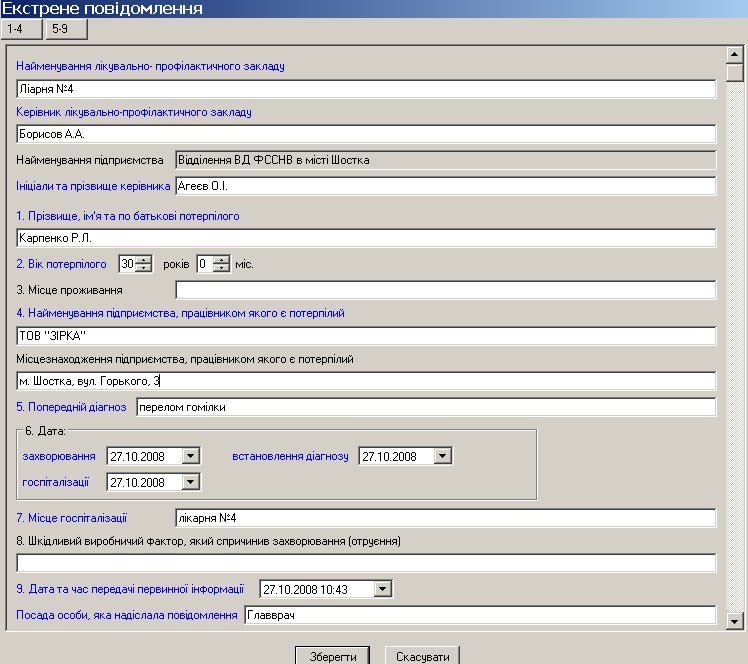Viewport: 748px width, 664px height.
Task: Click the Екстрене повідомлення window title
Action: click(x=102, y=9)
